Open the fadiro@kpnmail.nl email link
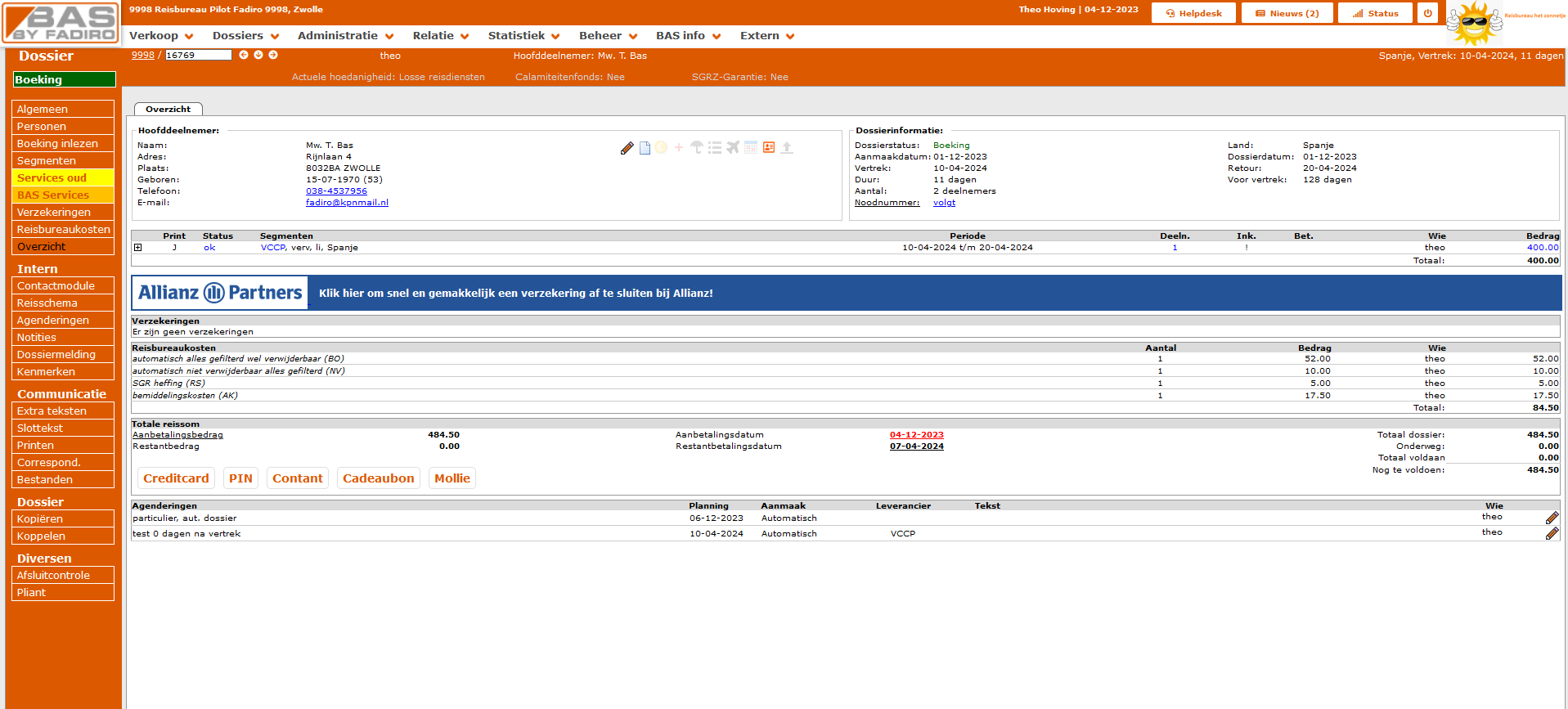 (x=347, y=203)
